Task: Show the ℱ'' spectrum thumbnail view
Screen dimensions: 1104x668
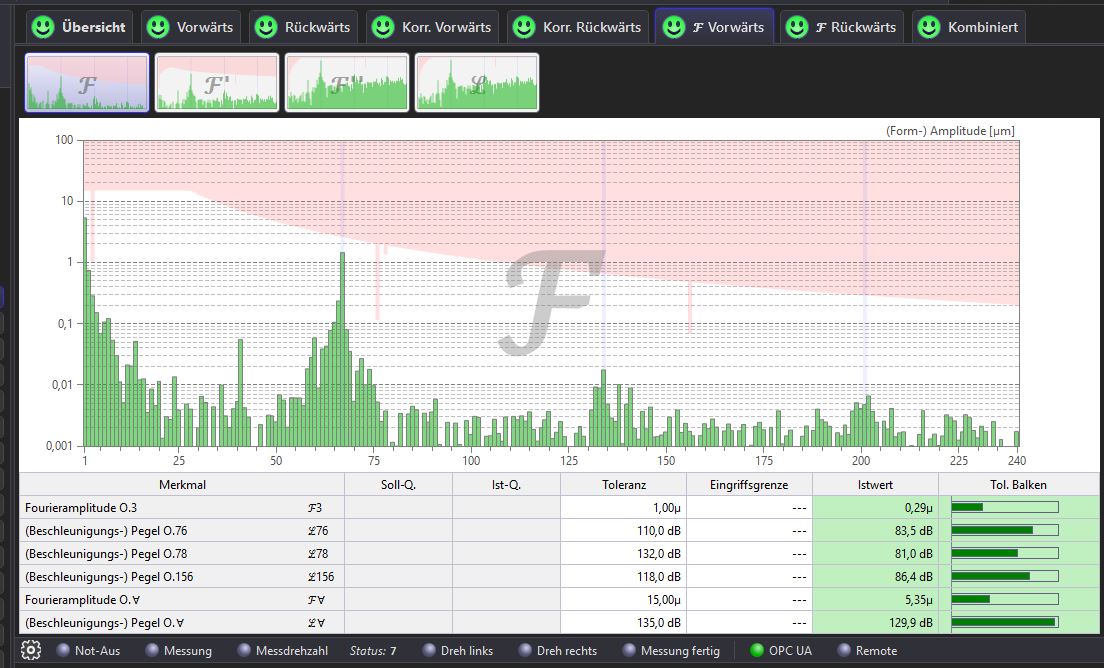Action: point(347,83)
